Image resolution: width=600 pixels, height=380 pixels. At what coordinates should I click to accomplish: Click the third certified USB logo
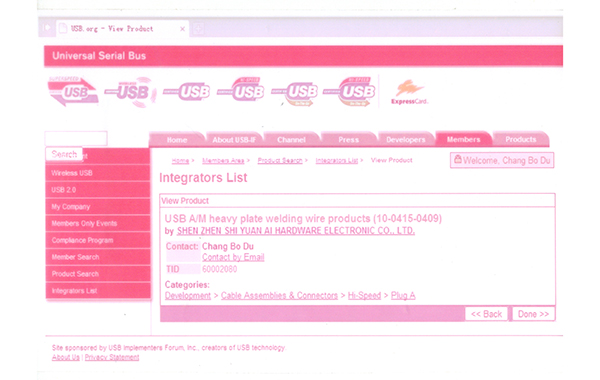coord(187,92)
